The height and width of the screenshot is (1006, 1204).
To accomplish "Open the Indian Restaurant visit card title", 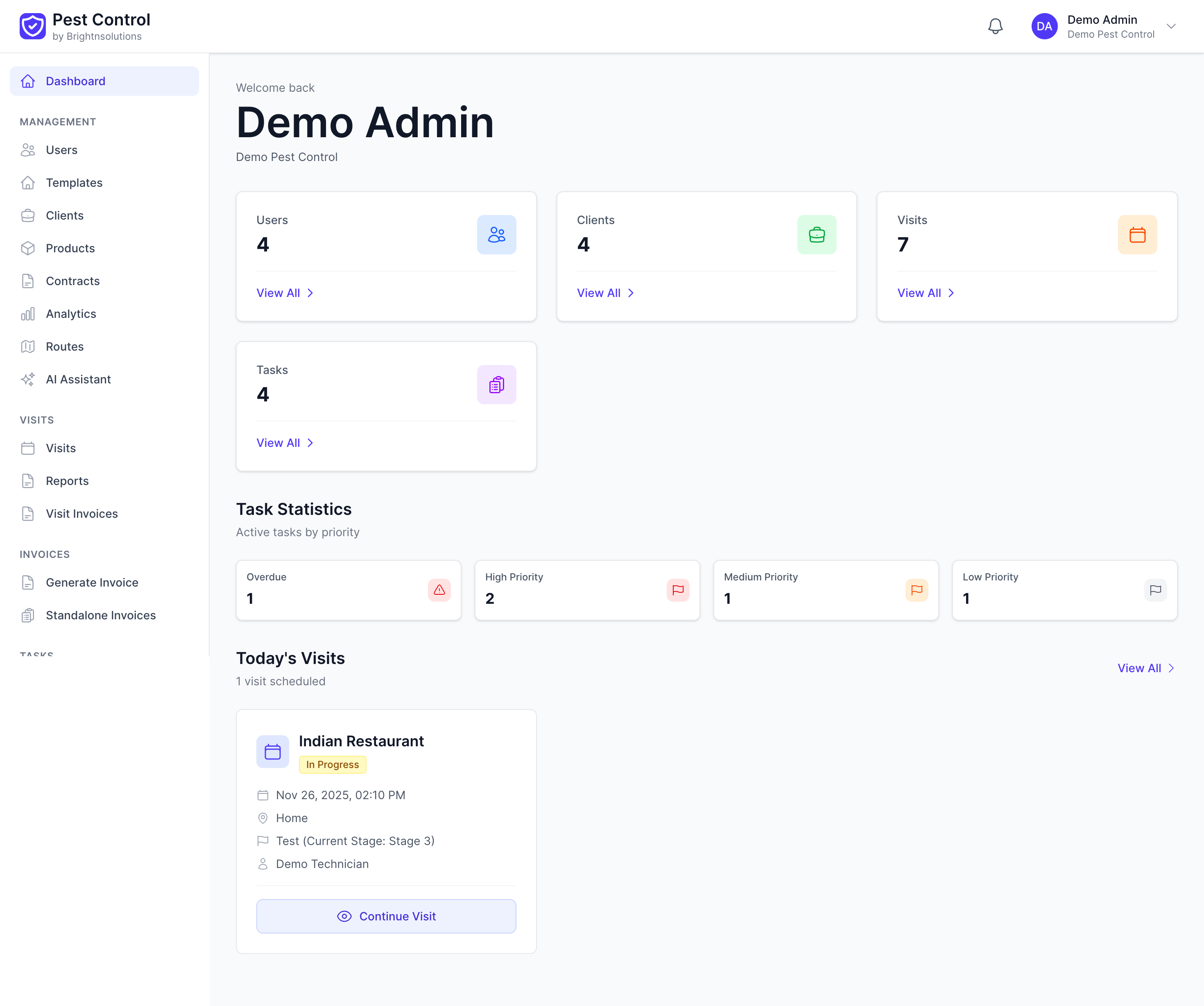I will tap(361, 741).
